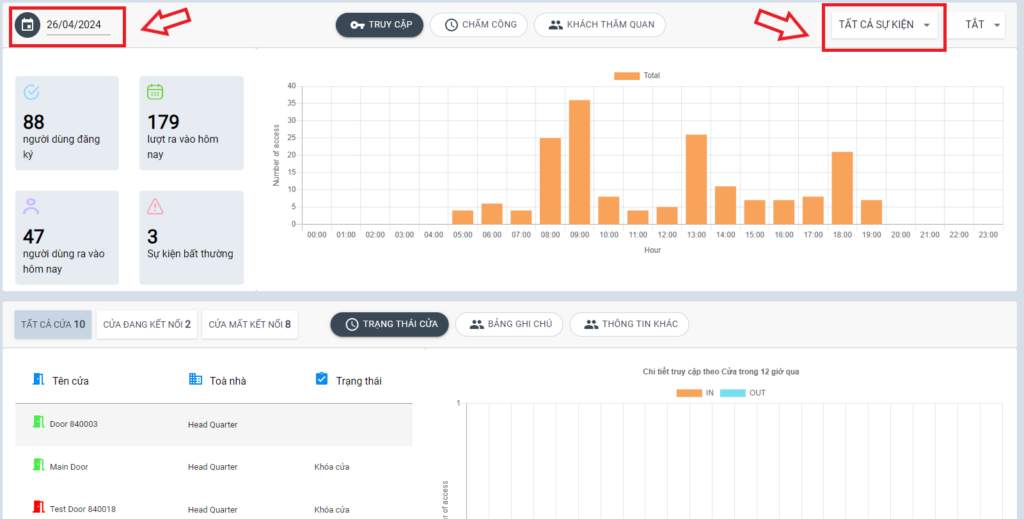Expand the TẤT CẢ SỰ KIỆN dropdown
This screenshot has height=519, width=1024.
884,25
